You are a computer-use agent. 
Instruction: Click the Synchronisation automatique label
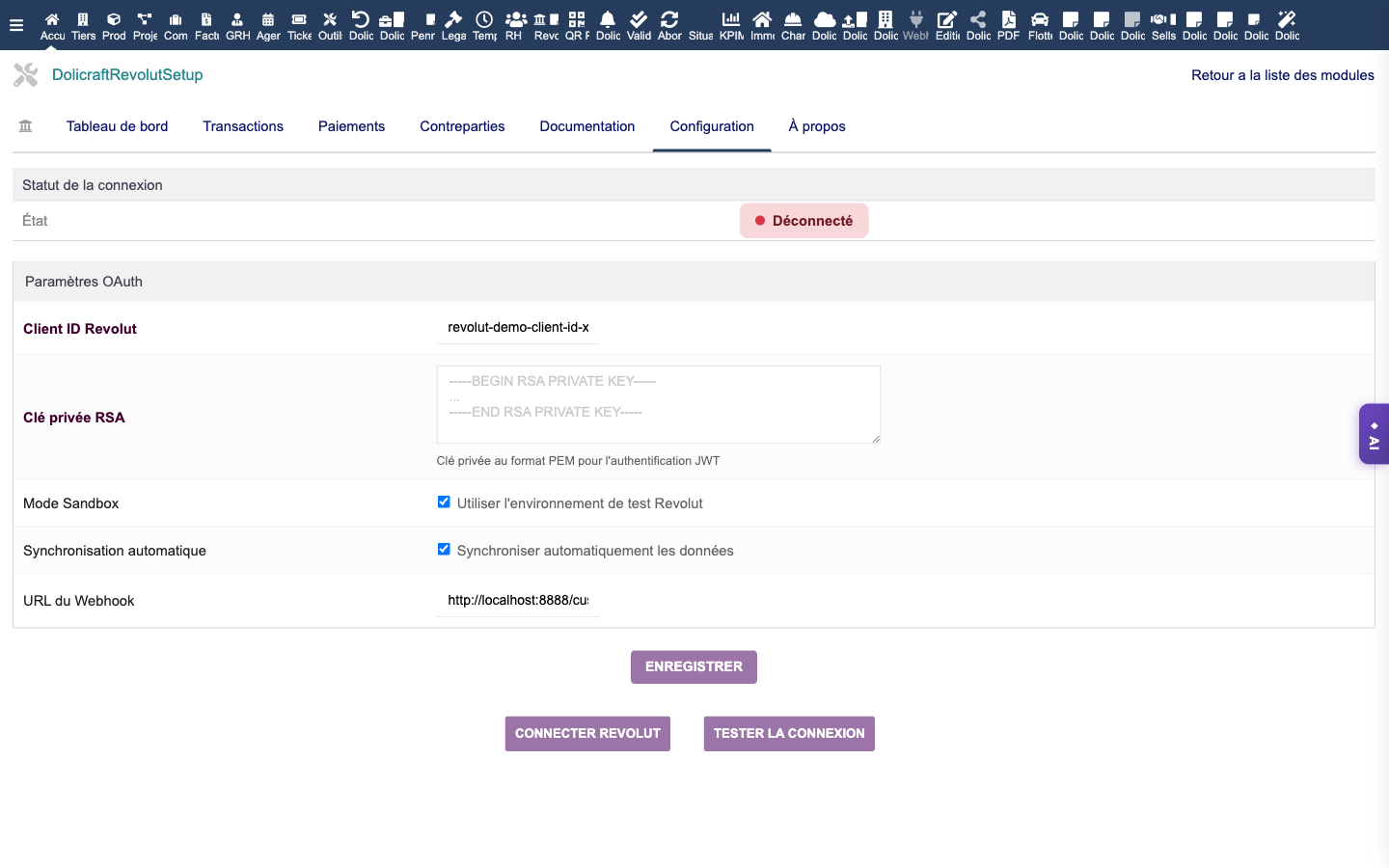115,551
